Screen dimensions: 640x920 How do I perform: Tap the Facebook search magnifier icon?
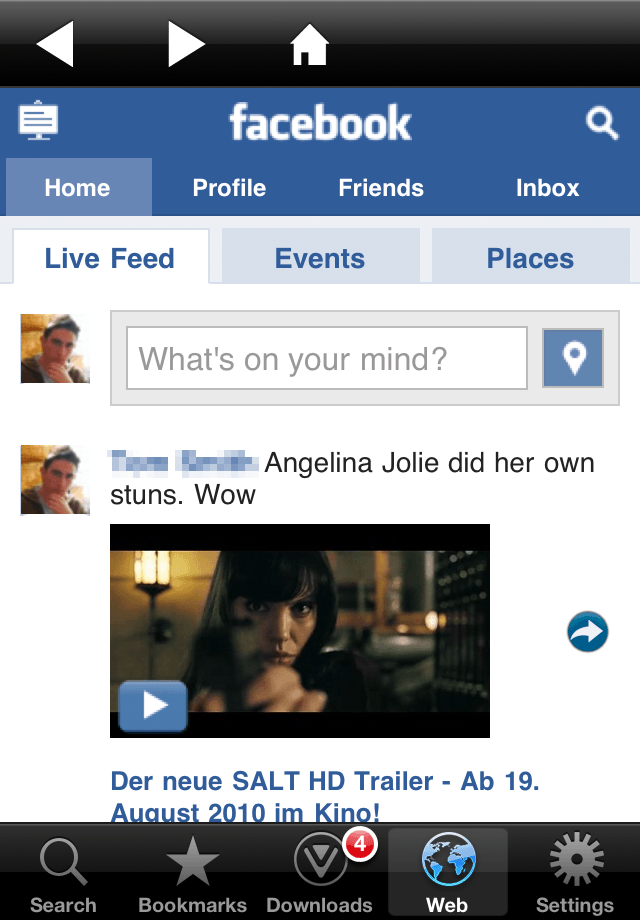pyautogui.click(x=602, y=123)
